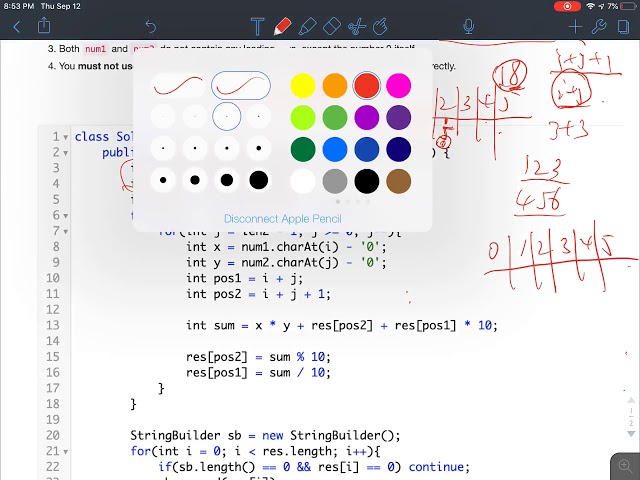Image resolution: width=640 pixels, height=480 pixels.
Task: Open the page view icon
Action: pyautogui.click(x=623, y=27)
